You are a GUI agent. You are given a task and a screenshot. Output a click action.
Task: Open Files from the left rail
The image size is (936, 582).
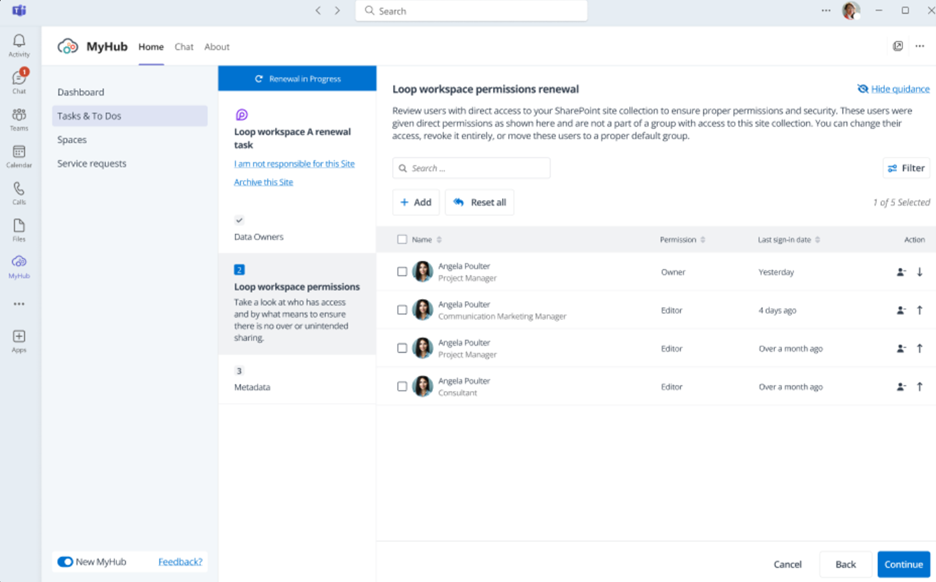[x=19, y=229]
